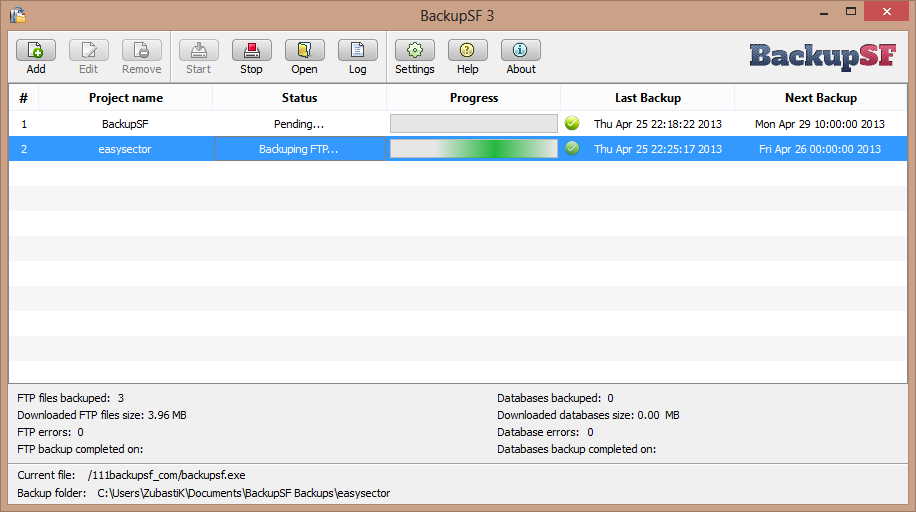Click 'FTP files backuped: 3' label

[71, 398]
